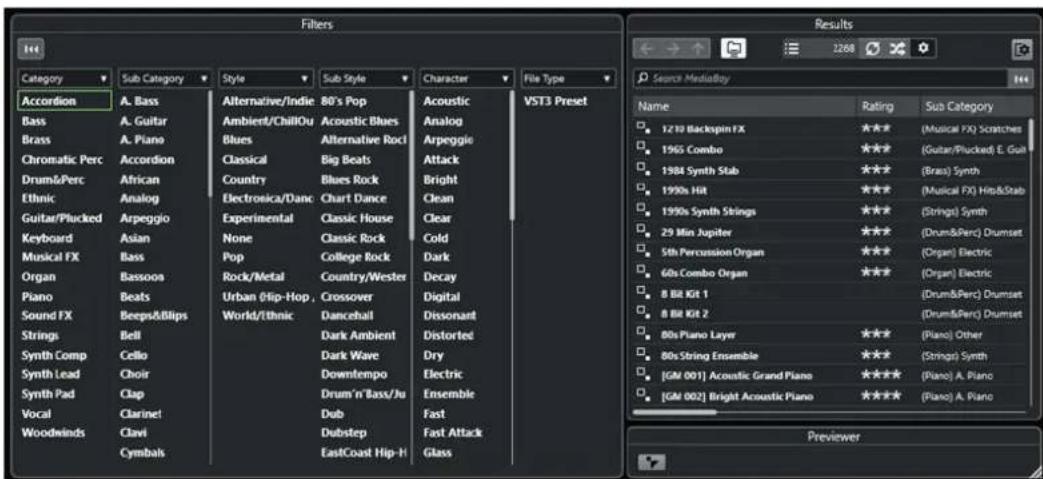Click the Sub Style filter column scrollbar
This screenshot has height=479, width=1043.
412,166
